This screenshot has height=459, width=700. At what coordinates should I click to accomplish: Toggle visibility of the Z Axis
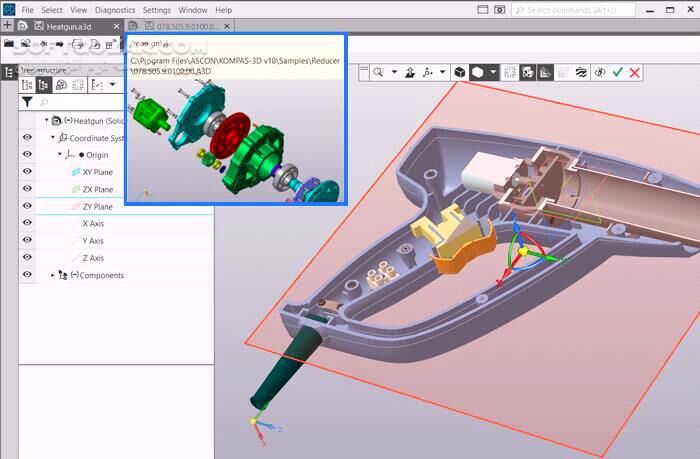point(27,258)
